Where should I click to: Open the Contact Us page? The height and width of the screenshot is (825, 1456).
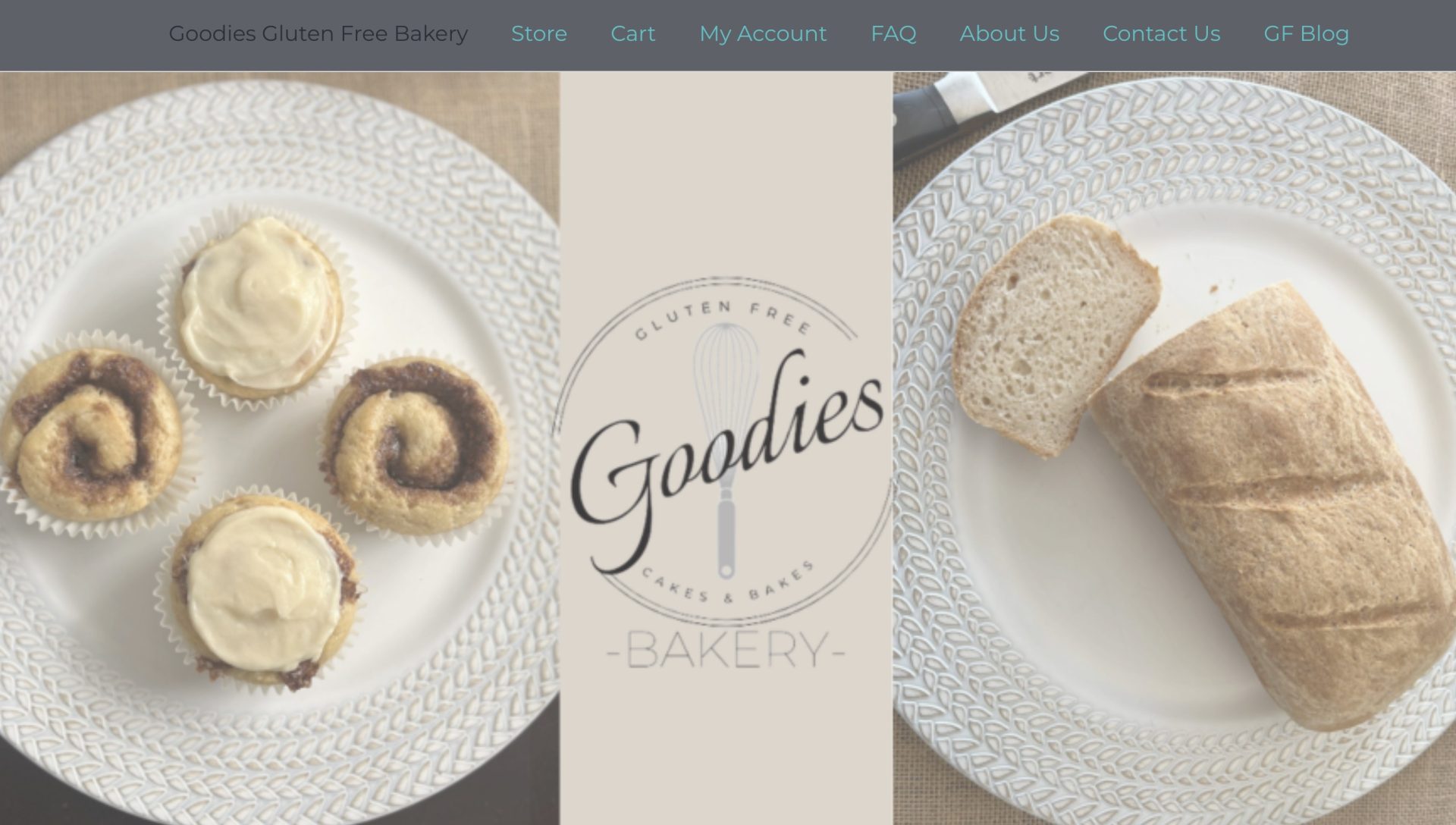click(x=1161, y=33)
